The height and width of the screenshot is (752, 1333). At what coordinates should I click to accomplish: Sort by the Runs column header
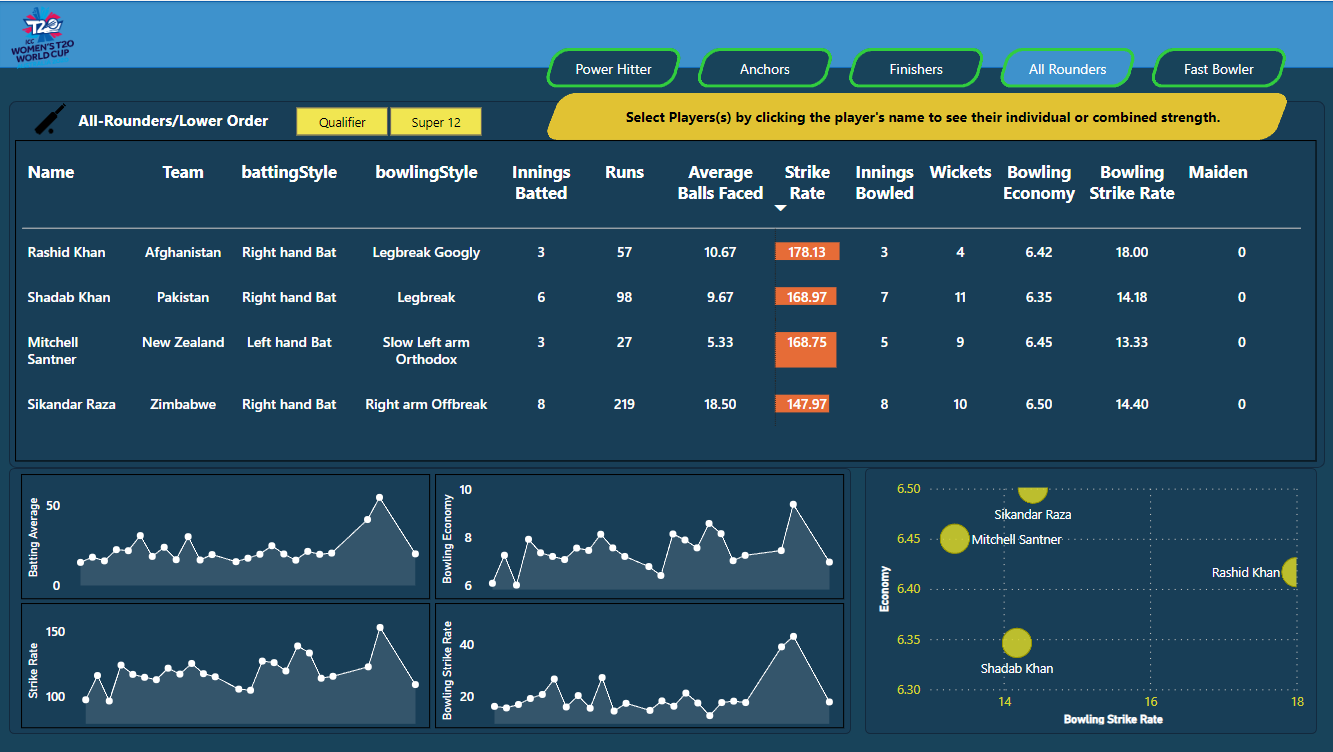tap(625, 172)
